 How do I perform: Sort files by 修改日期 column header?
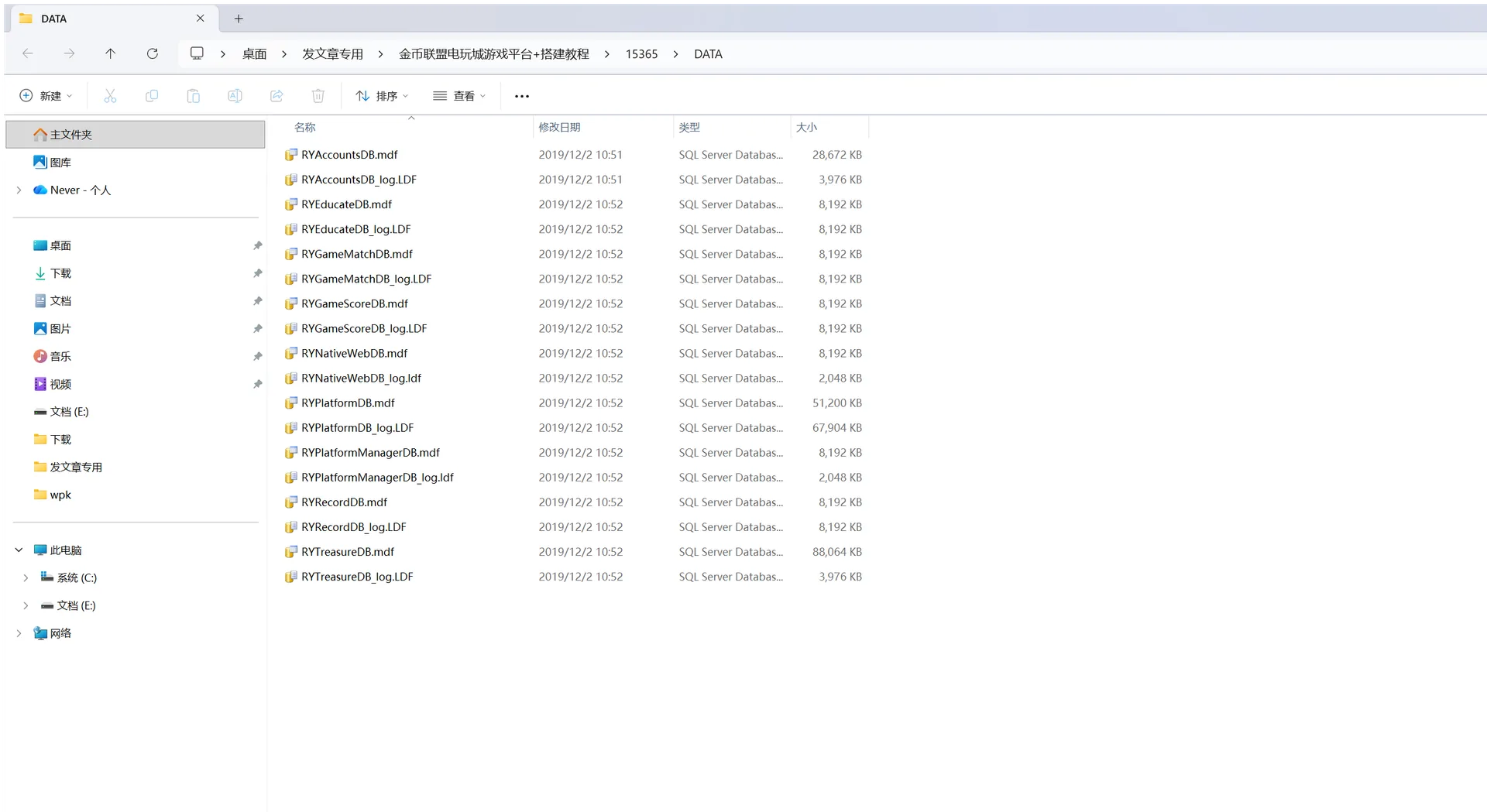[x=559, y=127]
